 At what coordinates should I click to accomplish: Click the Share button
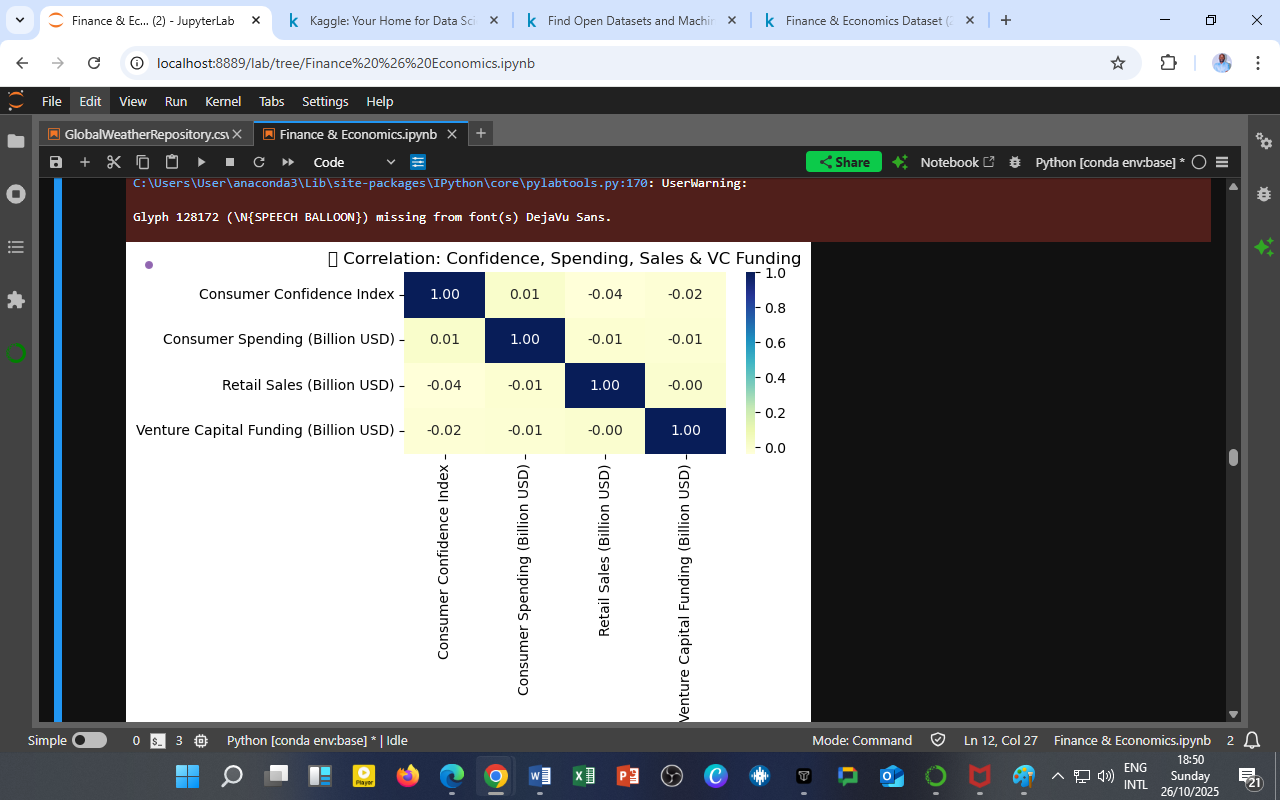tap(843, 161)
